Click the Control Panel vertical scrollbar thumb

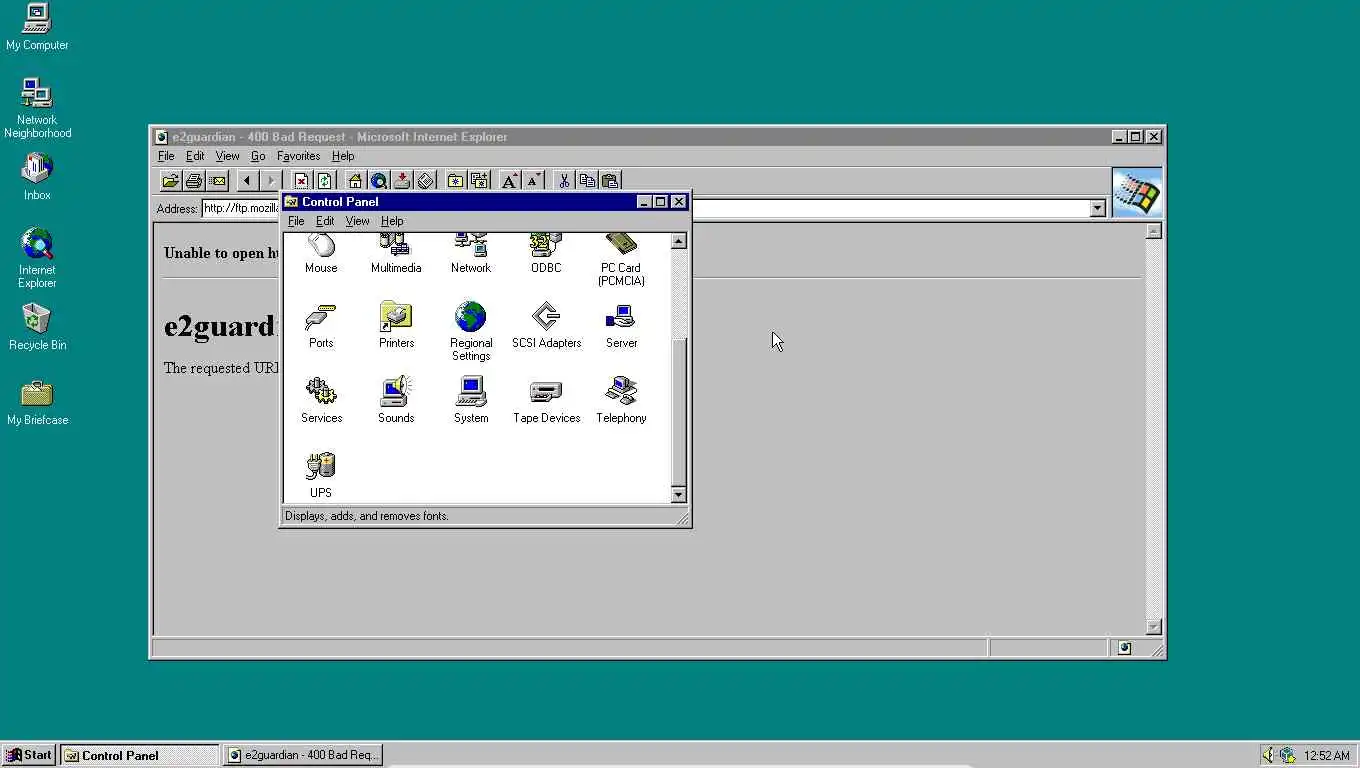tap(679, 412)
